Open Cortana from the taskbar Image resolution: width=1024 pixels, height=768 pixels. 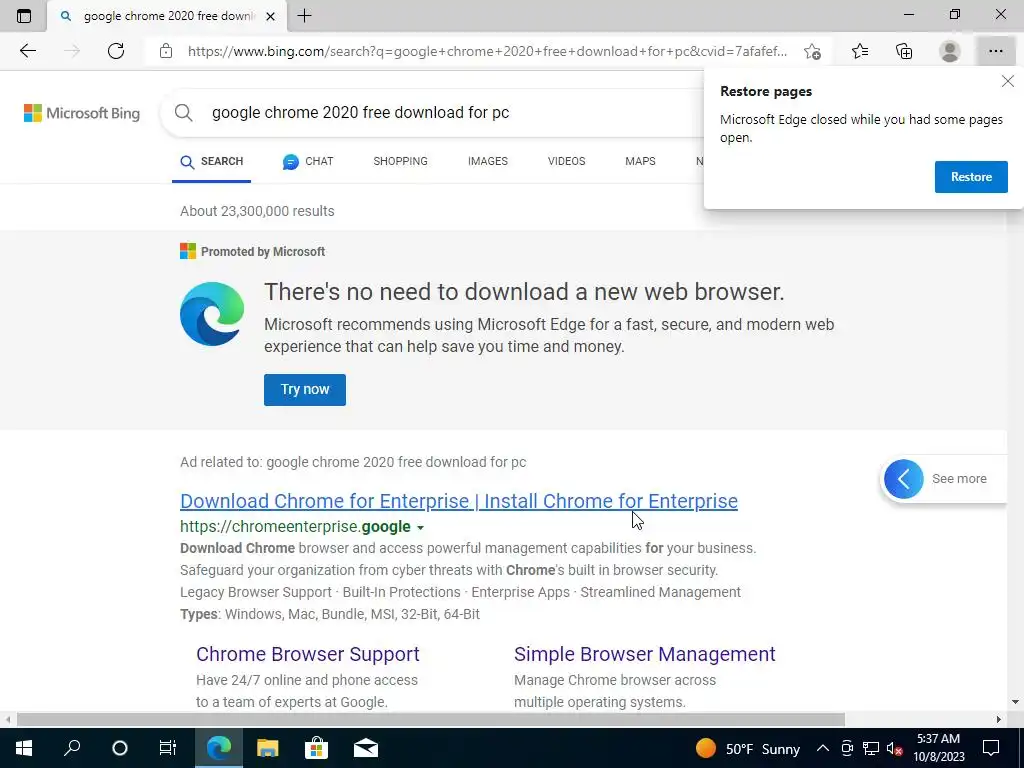(x=120, y=748)
